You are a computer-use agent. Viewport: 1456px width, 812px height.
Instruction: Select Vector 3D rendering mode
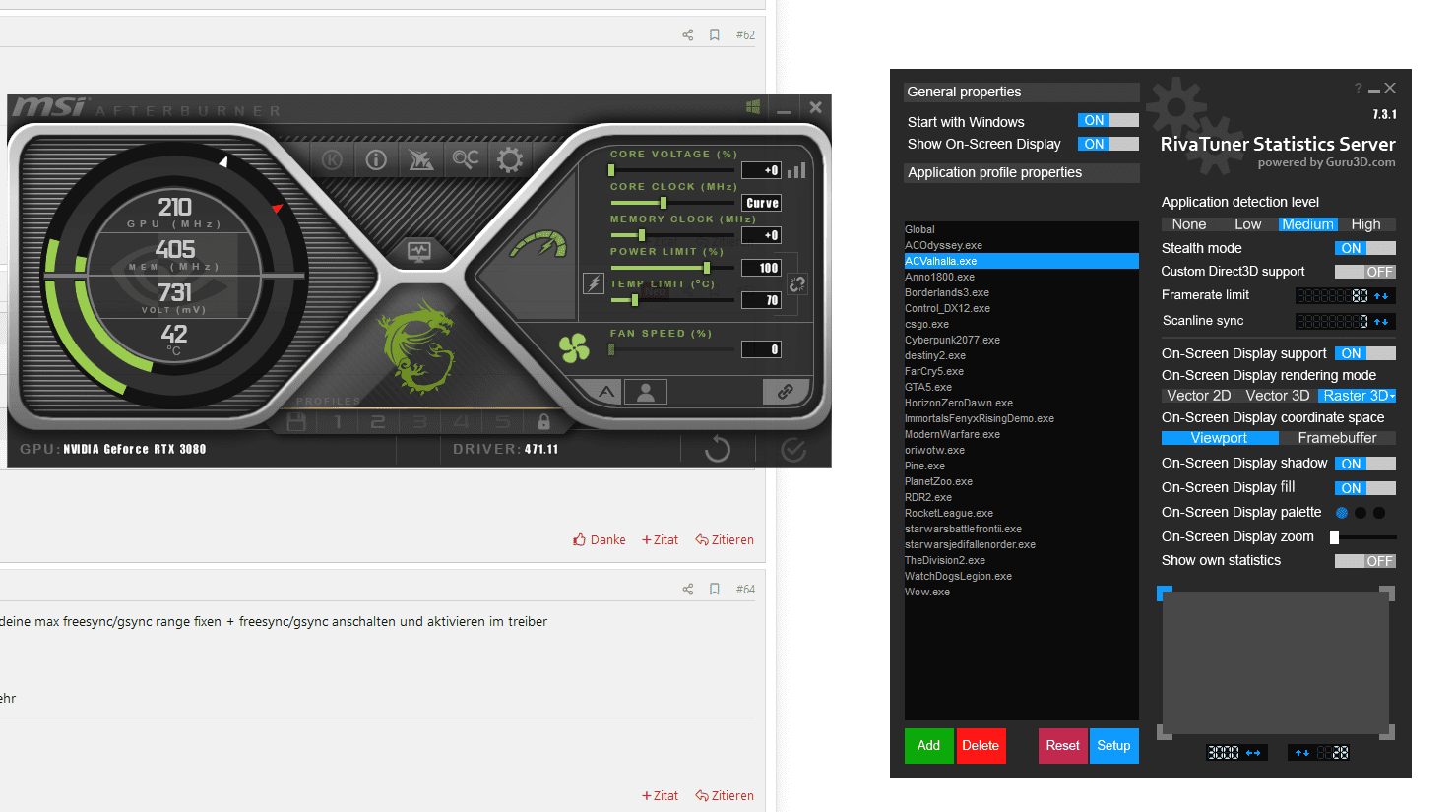click(x=1277, y=396)
